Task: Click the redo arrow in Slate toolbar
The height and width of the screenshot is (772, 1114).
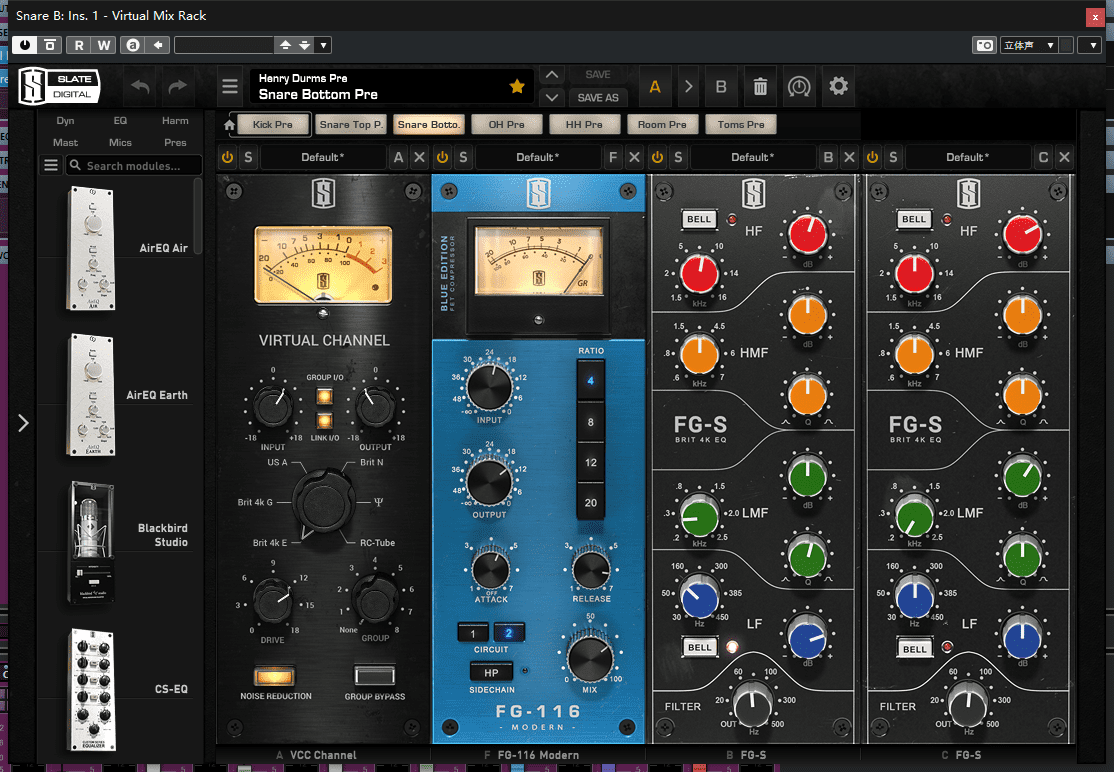Action: [178, 87]
